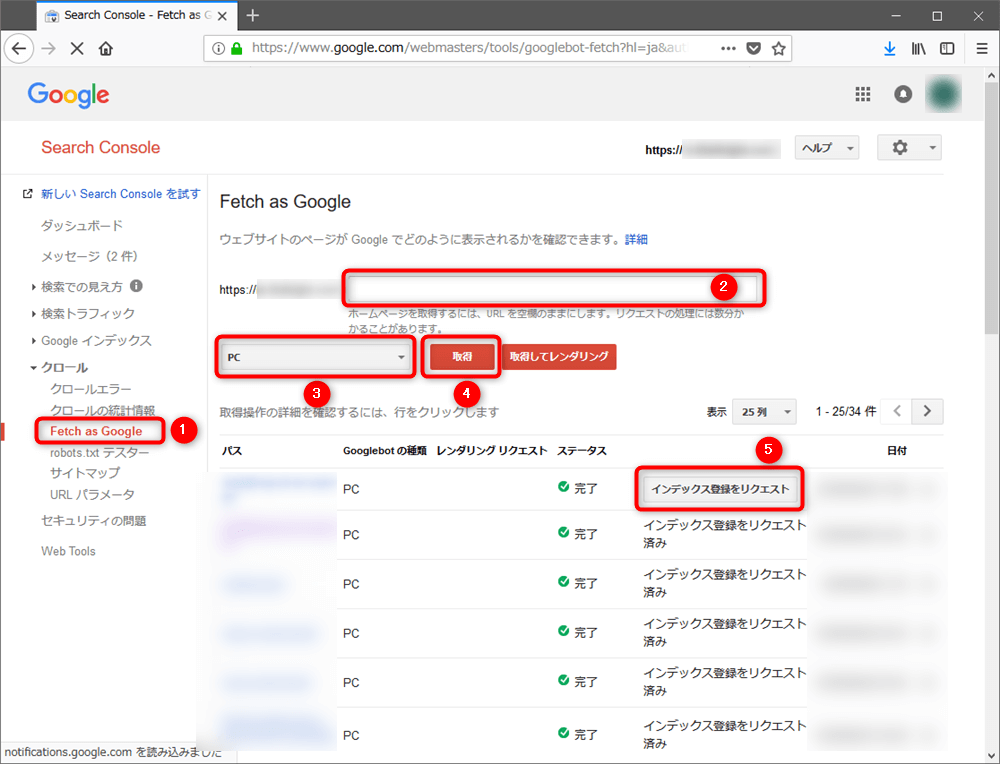This screenshot has height=764, width=1000.
Task: Expand the Google インデックス section
Action: [x=96, y=341]
